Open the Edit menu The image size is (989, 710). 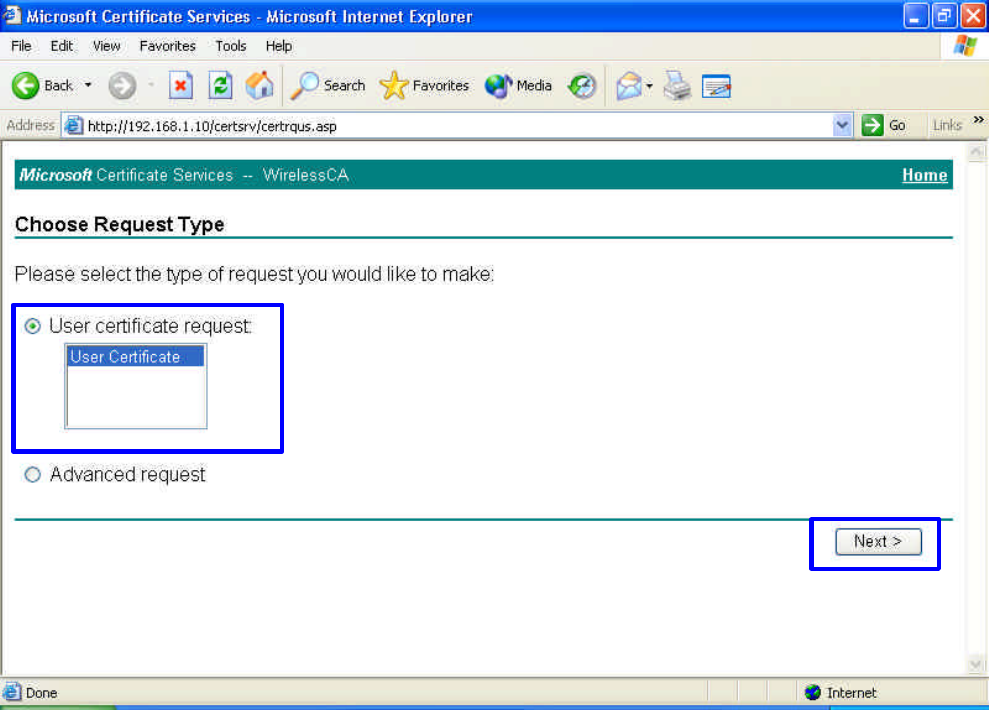(62, 46)
